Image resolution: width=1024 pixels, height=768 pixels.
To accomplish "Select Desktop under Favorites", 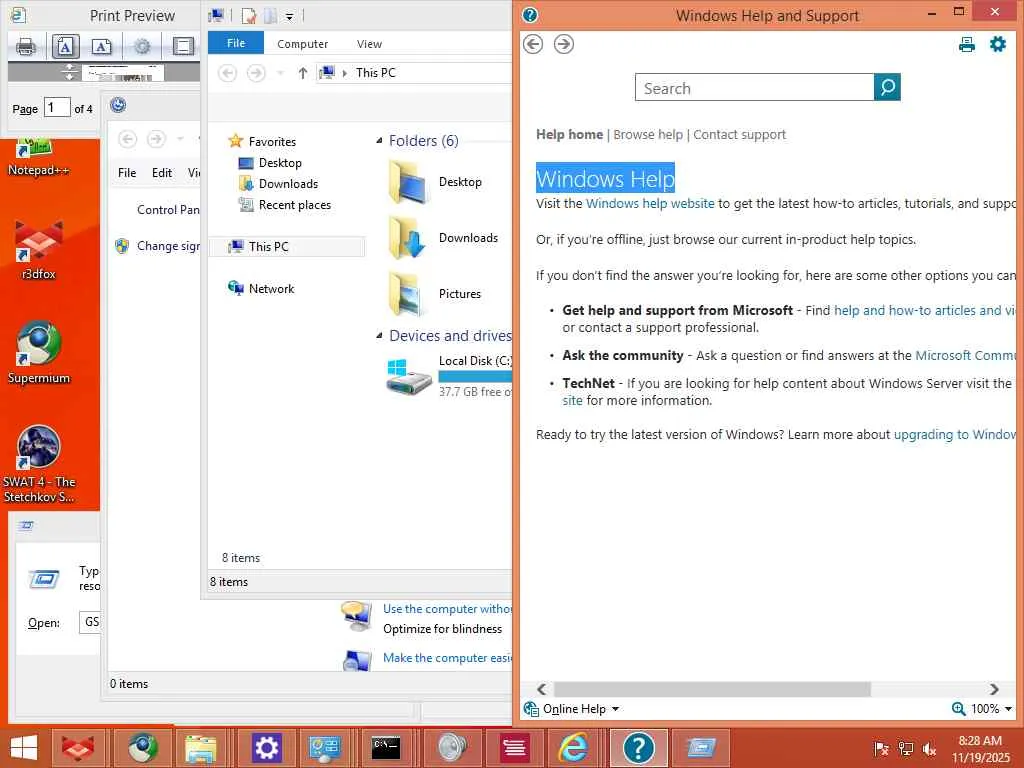I will (x=280, y=163).
